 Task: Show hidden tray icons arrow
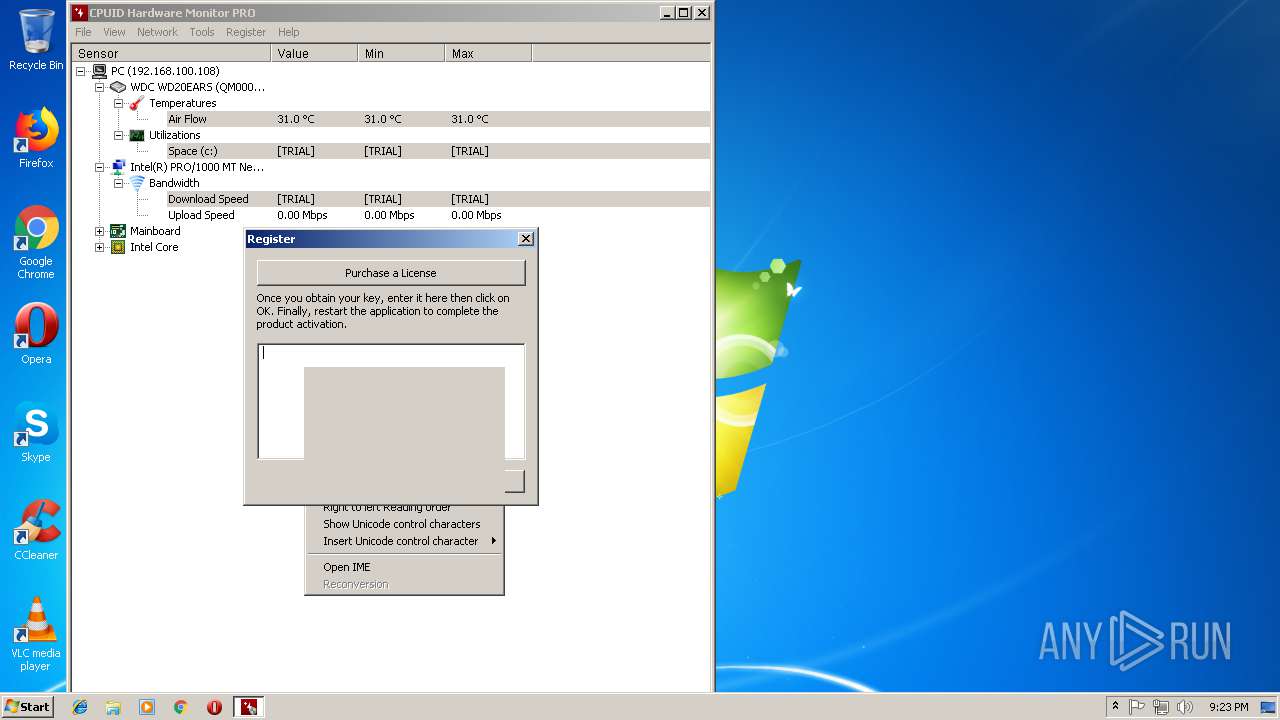(1115, 707)
